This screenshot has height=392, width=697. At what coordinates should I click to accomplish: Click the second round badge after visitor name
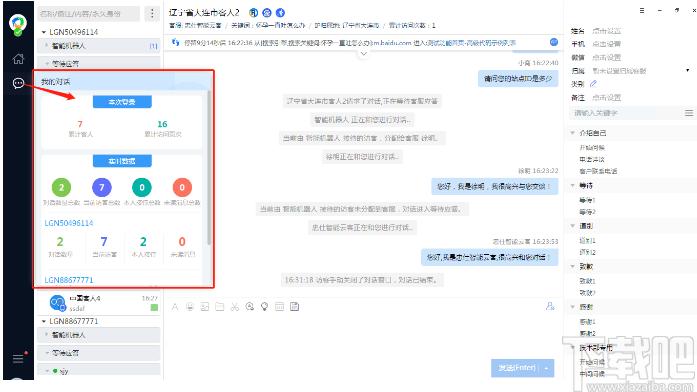tap(267, 12)
